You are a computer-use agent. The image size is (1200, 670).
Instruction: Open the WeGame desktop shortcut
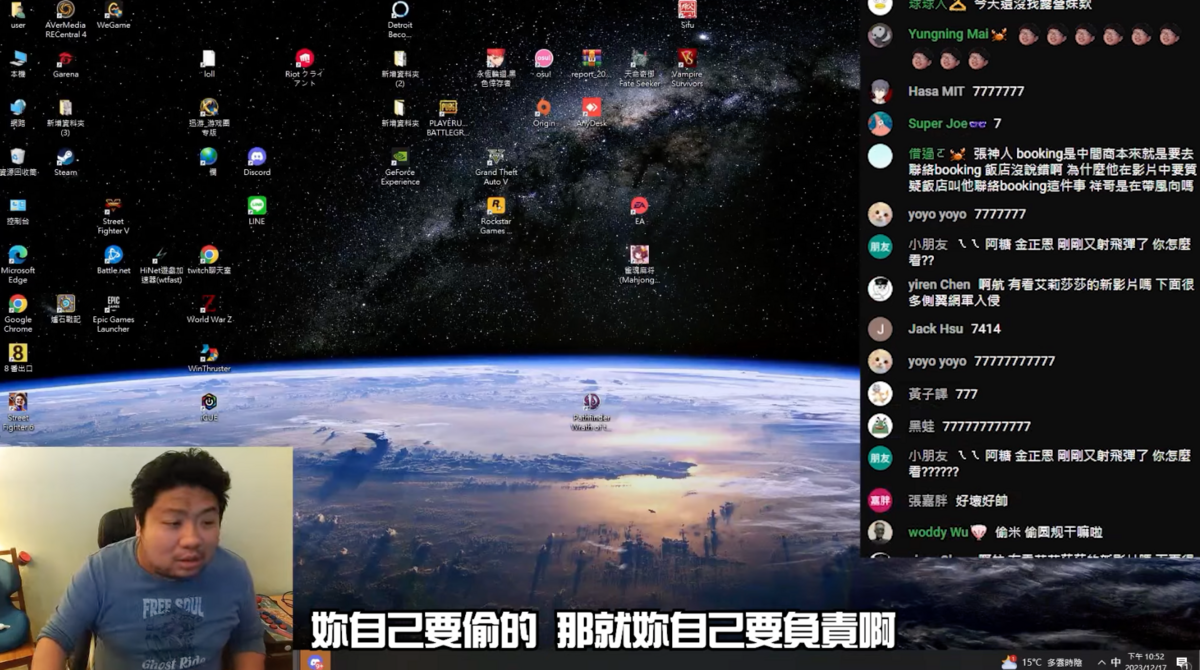pyautogui.click(x=113, y=14)
